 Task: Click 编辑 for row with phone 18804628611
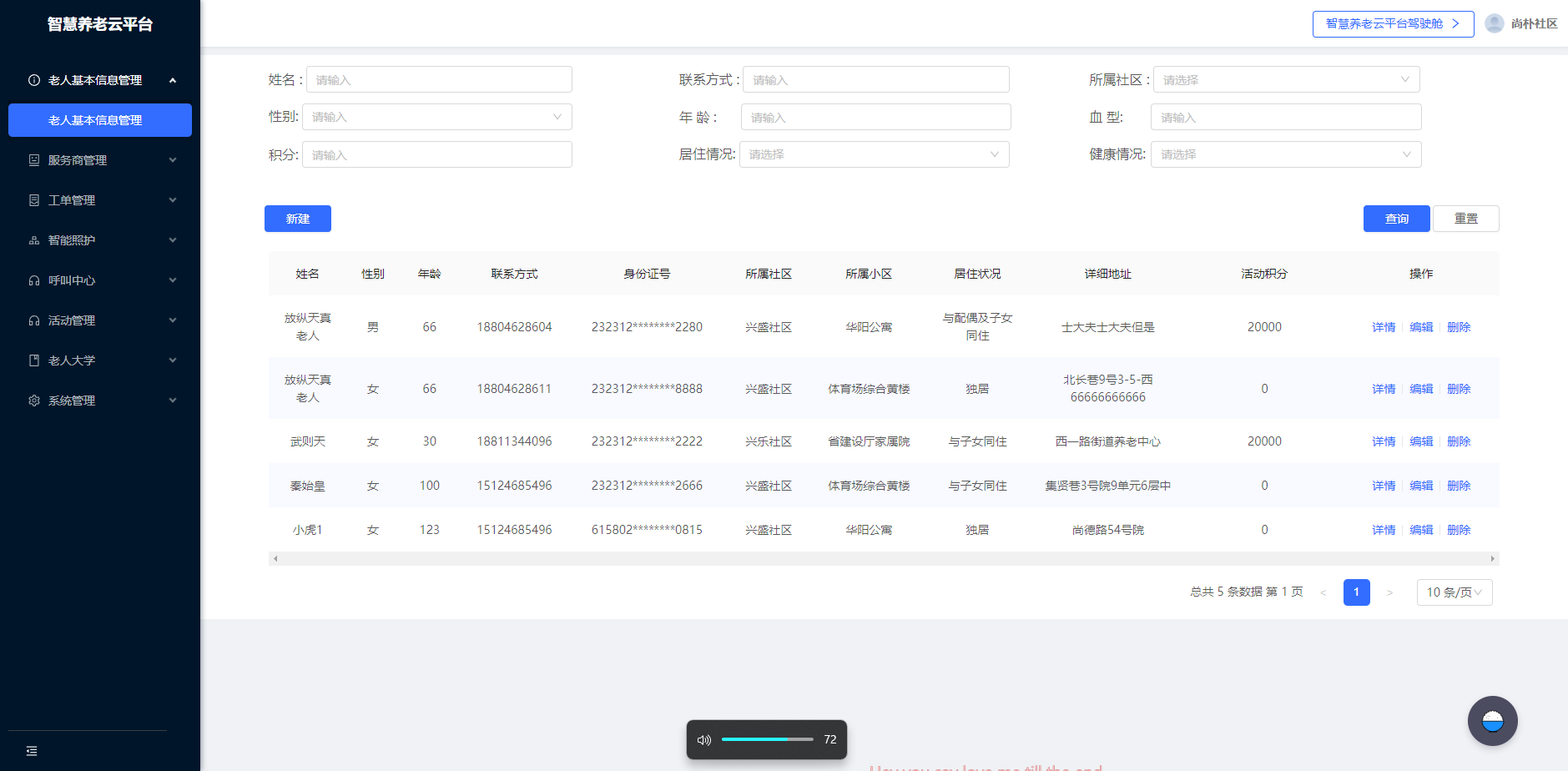click(1421, 389)
